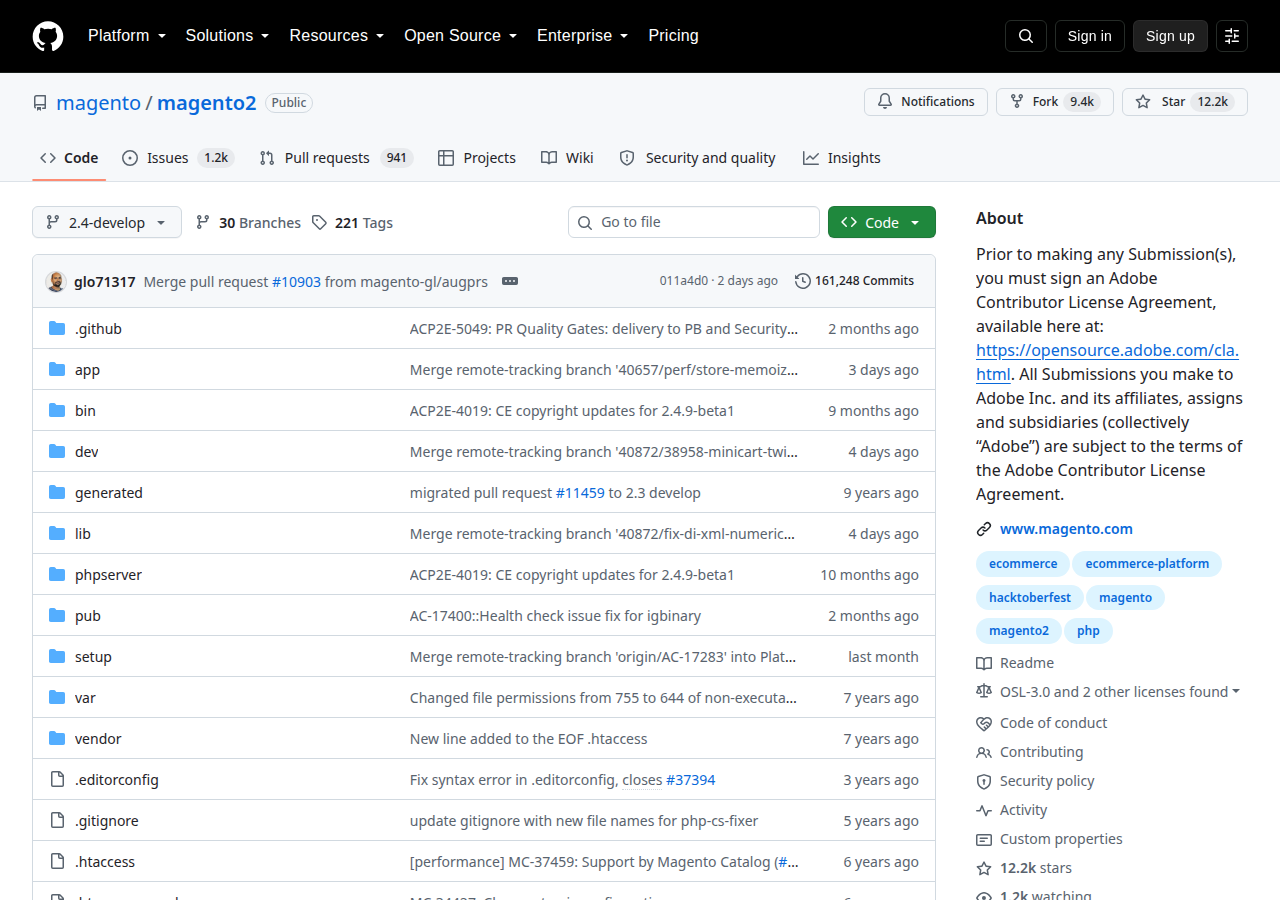The width and height of the screenshot is (1280, 900).
Task: Open the search magnifier icon
Action: [1026, 36]
